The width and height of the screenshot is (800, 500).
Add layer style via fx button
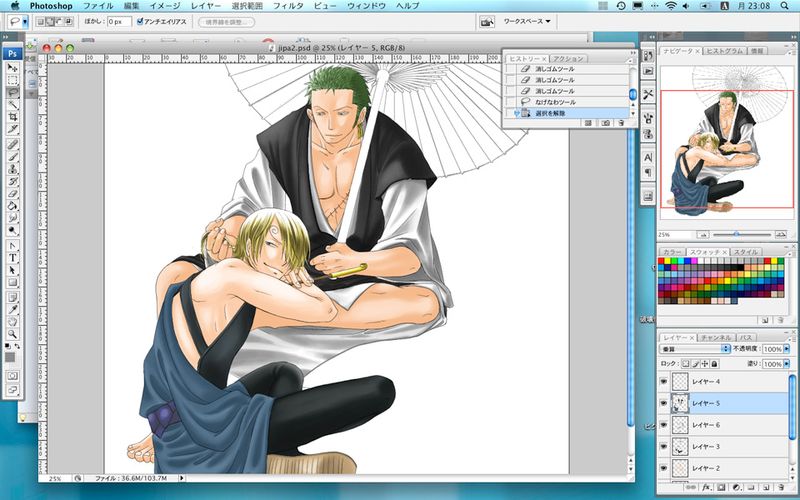click(x=707, y=488)
